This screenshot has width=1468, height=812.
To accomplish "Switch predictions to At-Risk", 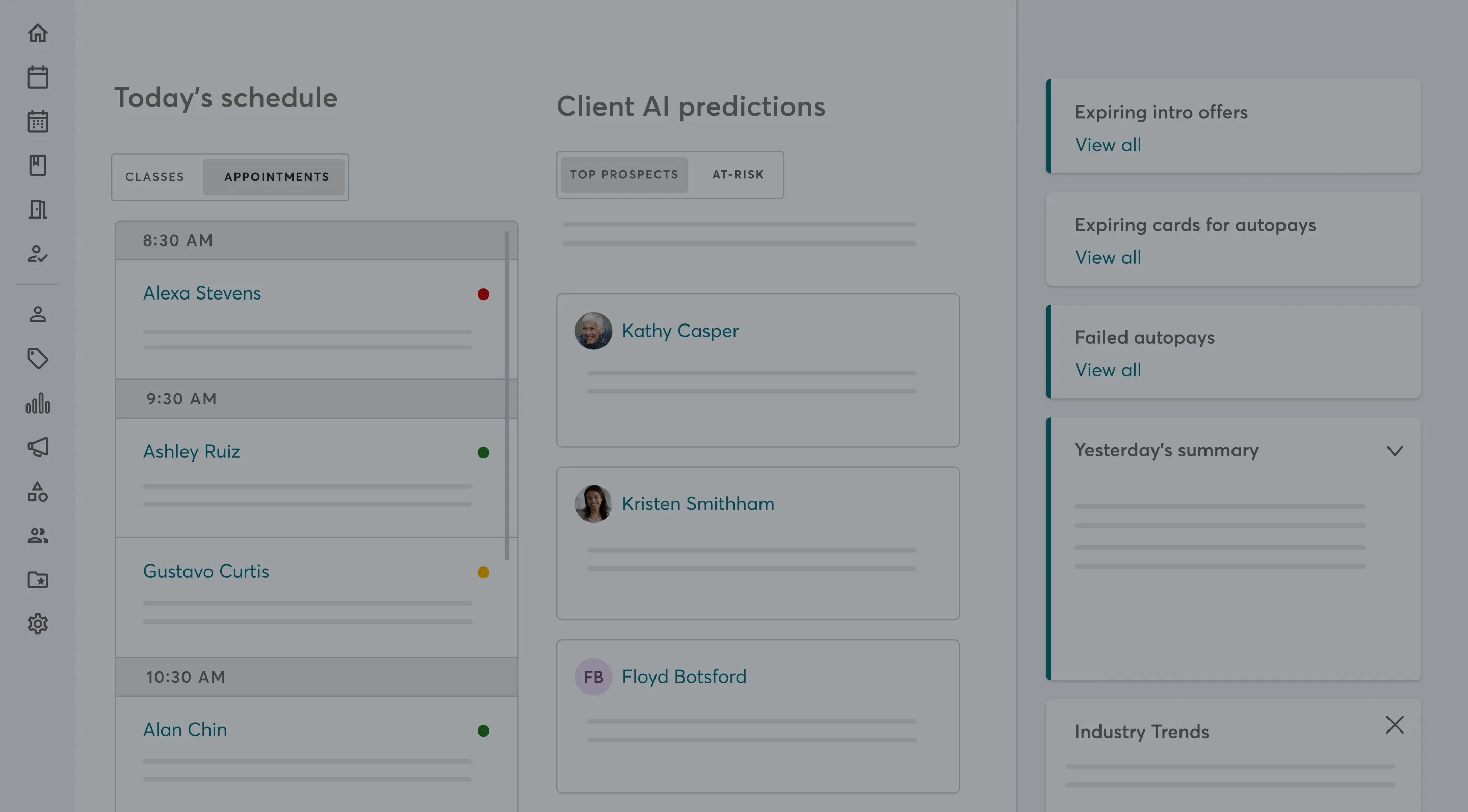I will coord(738,175).
